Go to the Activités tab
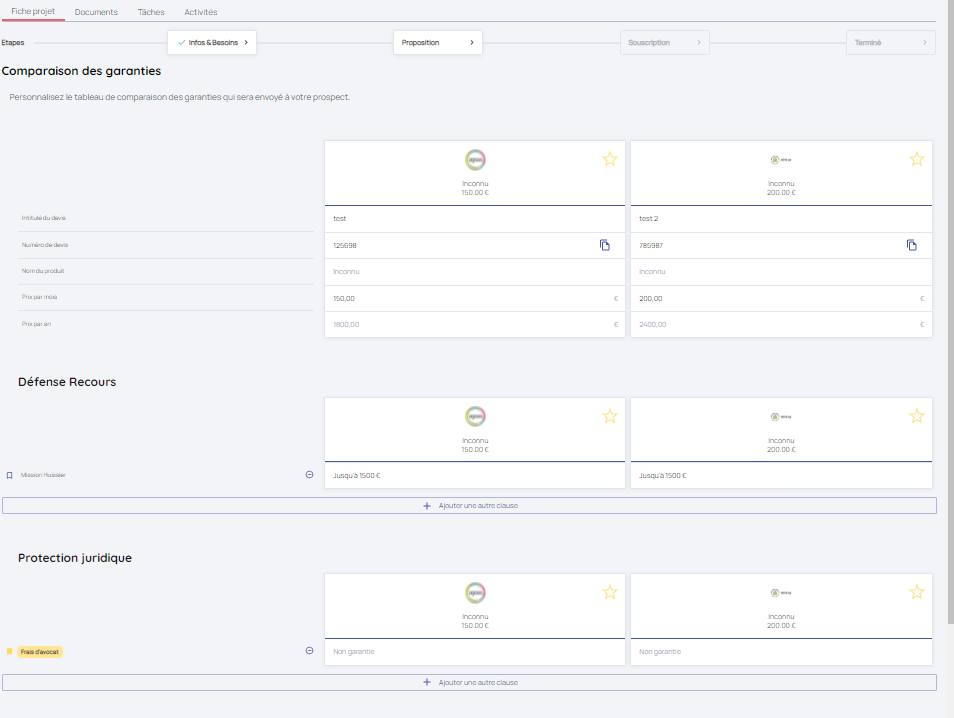Screen dimensions: 954x718 click(x=201, y=12)
